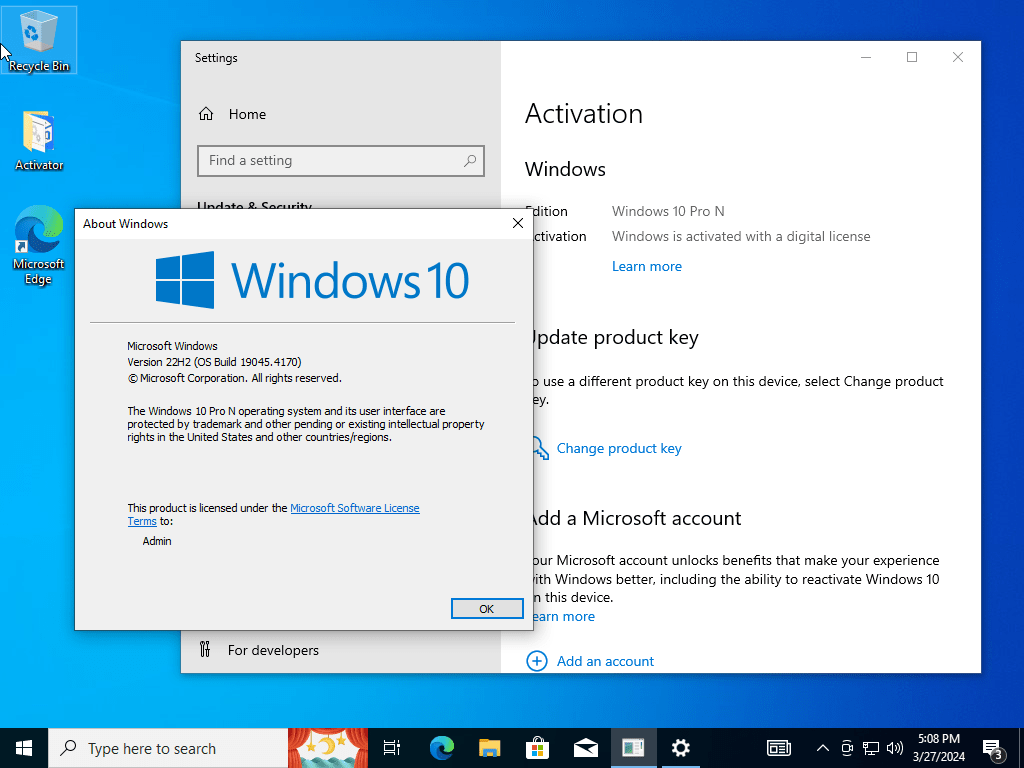The image size is (1024, 768).
Task: Click OK in the About Windows dialog
Action: tap(487, 609)
